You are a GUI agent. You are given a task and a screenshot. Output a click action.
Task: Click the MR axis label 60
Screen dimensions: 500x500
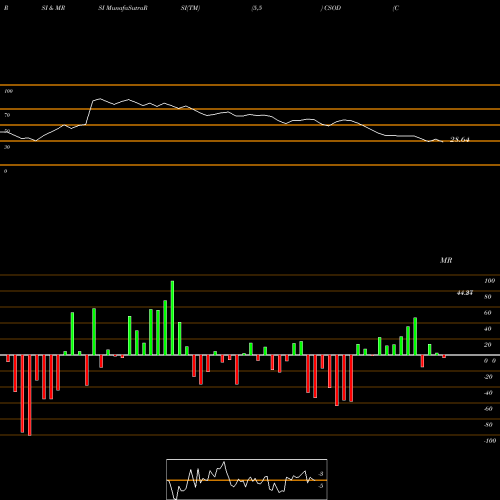pyautogui.click(x=488, y=313)
